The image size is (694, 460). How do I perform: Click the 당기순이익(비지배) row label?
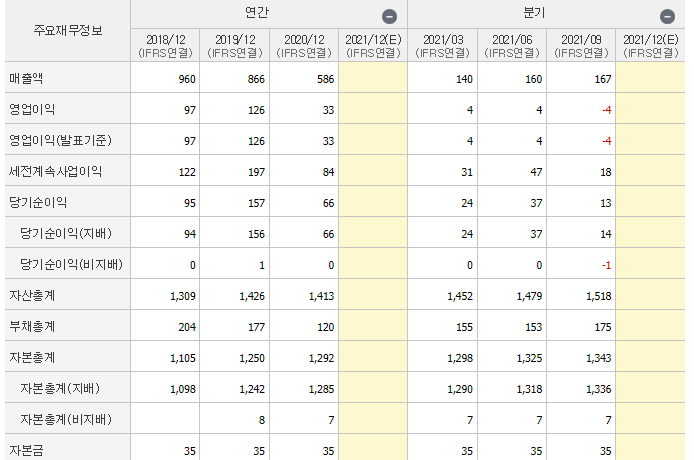tap(71, 264)
